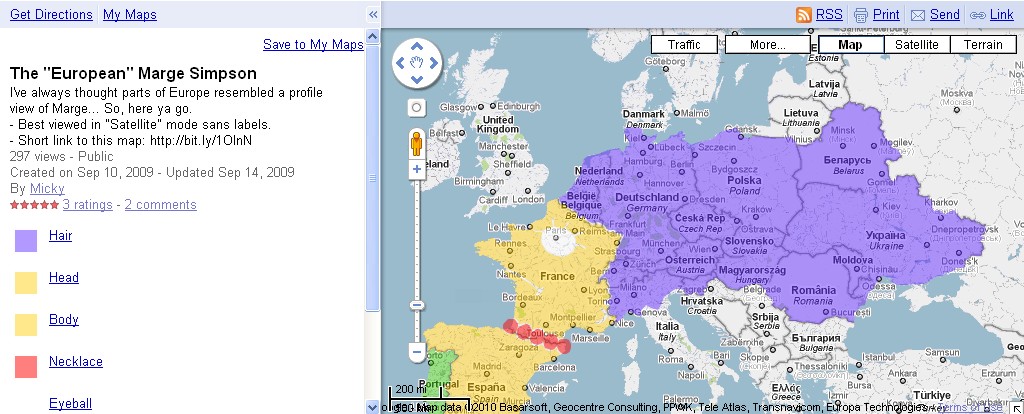Click the RSS feed icon
Screen dimensions: 1024x414
[x=803, y=14]
